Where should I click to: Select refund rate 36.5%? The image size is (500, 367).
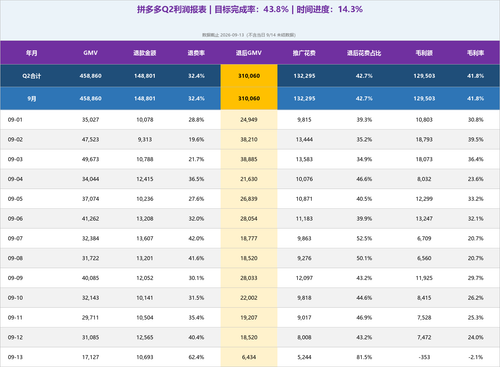point(196,179)
